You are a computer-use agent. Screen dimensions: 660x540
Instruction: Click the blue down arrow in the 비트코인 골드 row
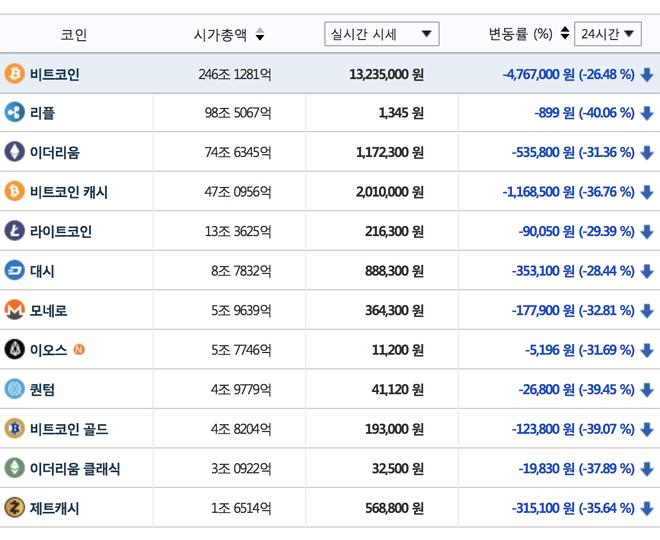pyautogui.click(x=647, y=430)
